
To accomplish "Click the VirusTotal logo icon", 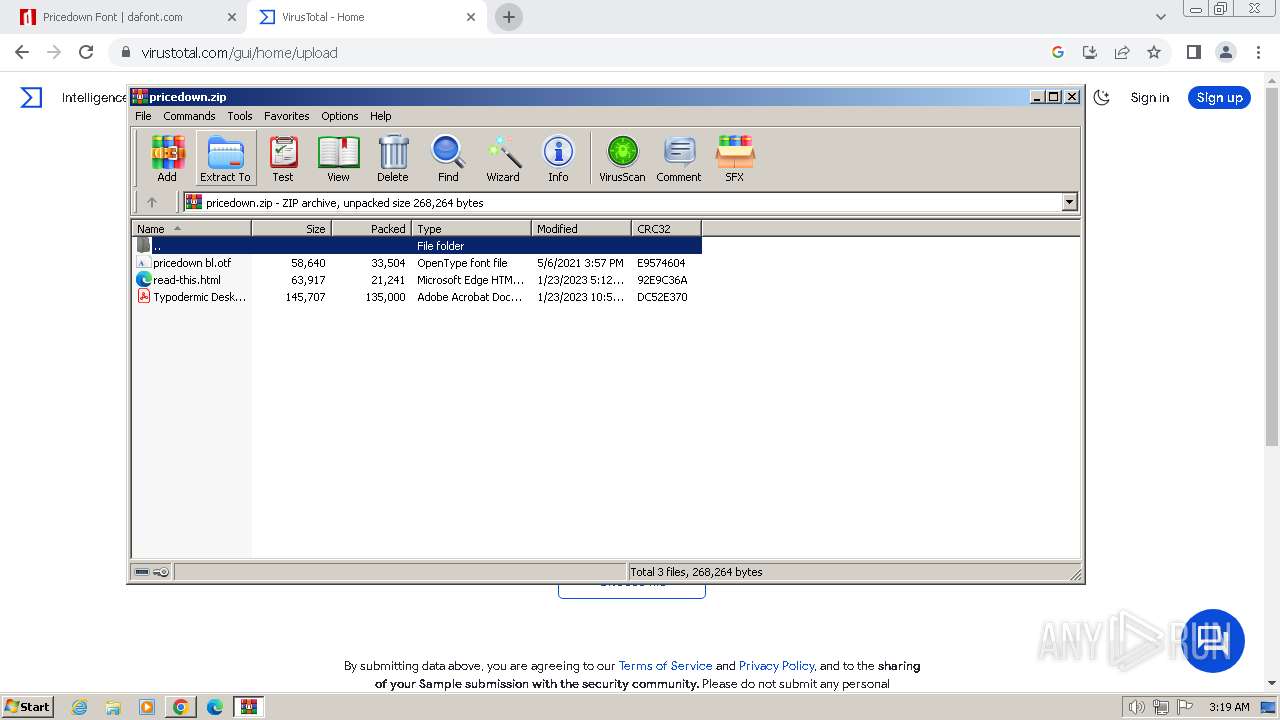I will 31,97.
